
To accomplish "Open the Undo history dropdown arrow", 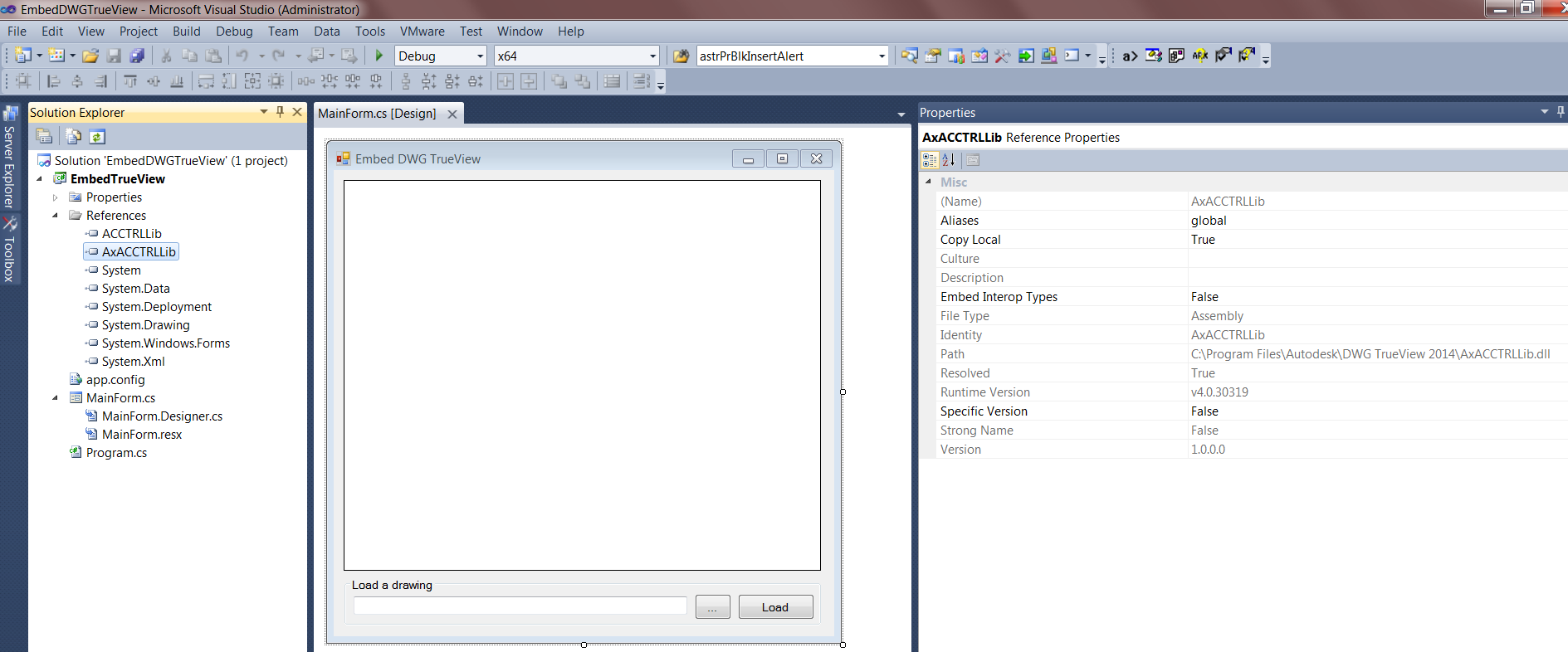I will (261, 56).
